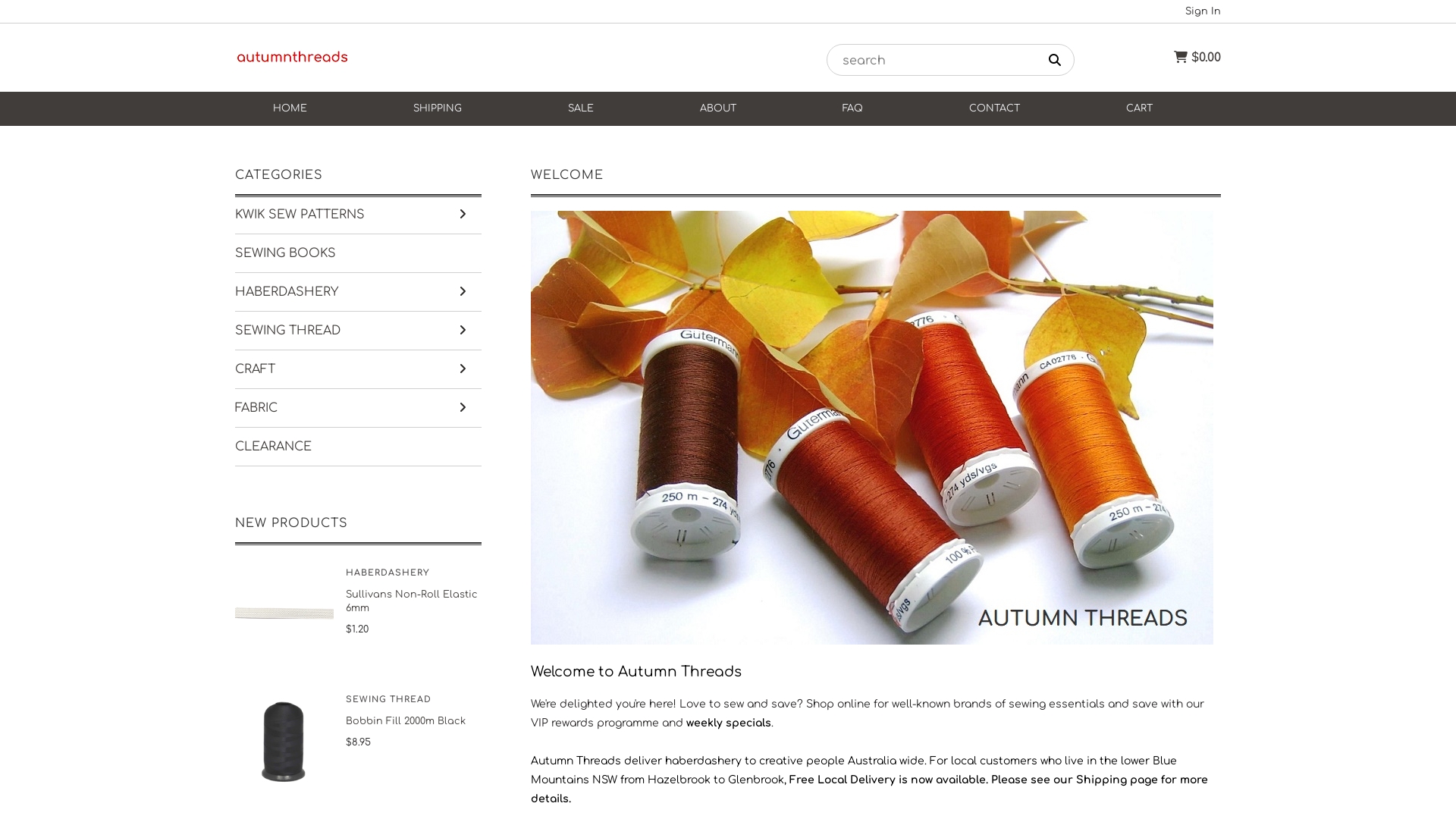This screenshot has width=1456, height=819.
Task: Click the shopping cart icon
Action: (x=1181, y=57)
